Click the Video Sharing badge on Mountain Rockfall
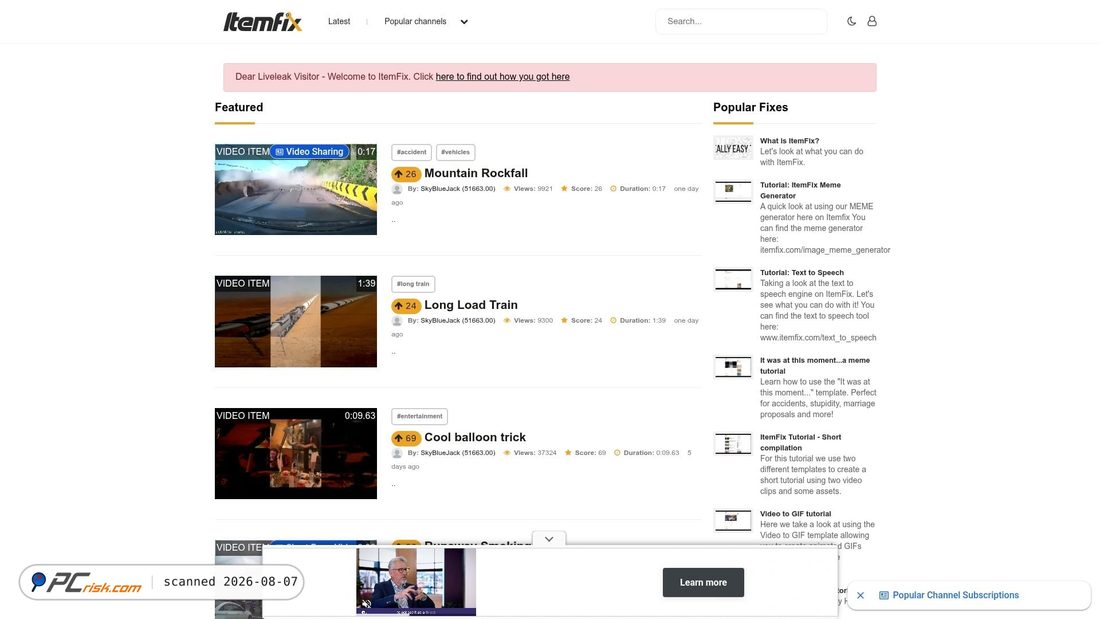Image resolution: width=1100 pixels, height=619 pixels. (309, 152)
